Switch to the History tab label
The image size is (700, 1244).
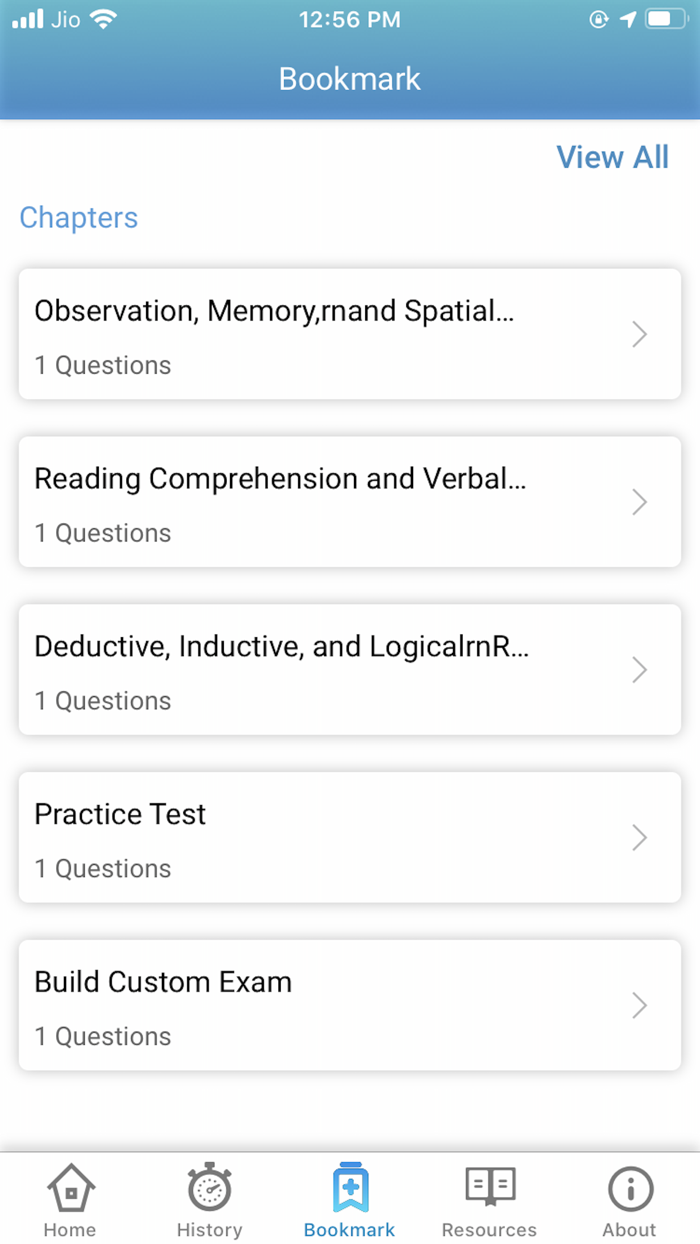click(x=209, y=1230)
